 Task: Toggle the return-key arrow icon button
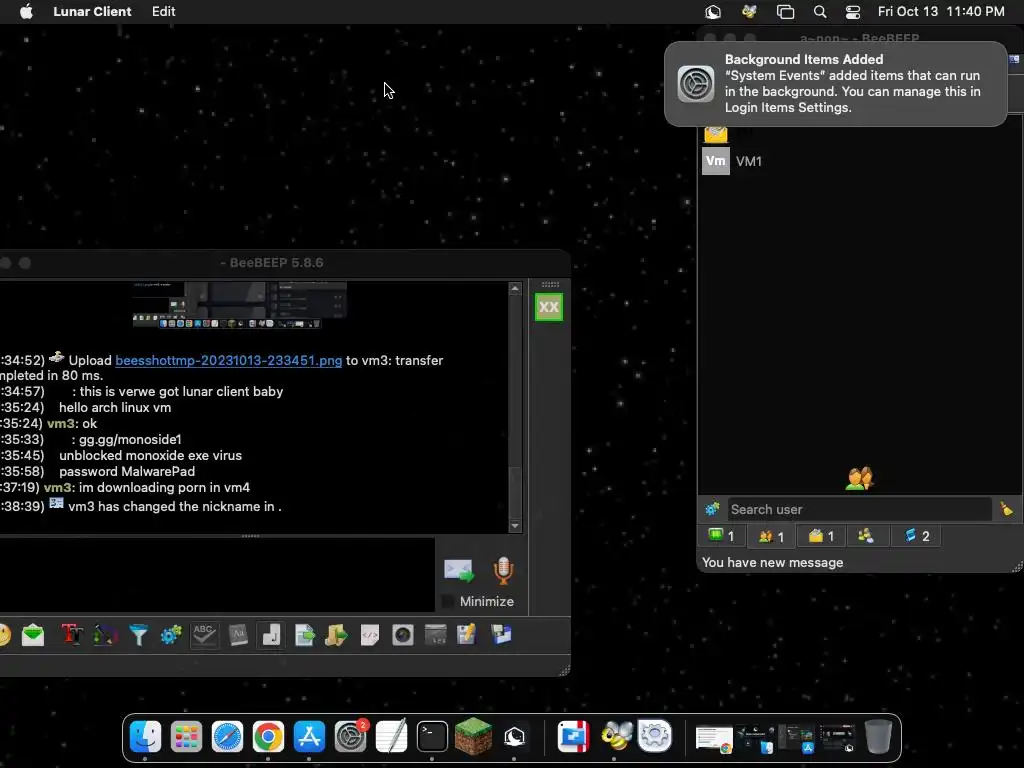pos(270,635)
